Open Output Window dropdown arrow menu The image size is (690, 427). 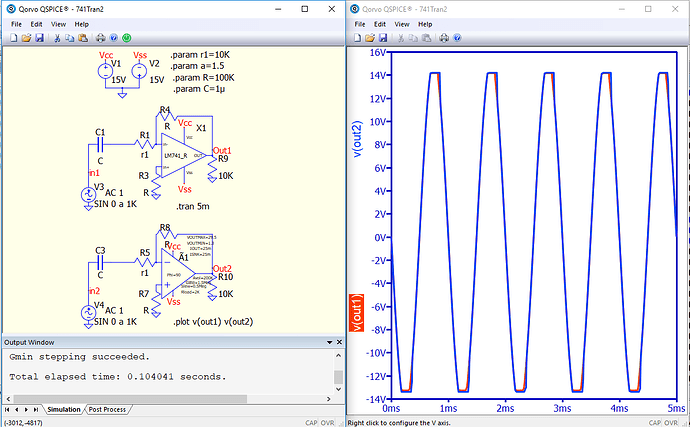click(330, 342)
